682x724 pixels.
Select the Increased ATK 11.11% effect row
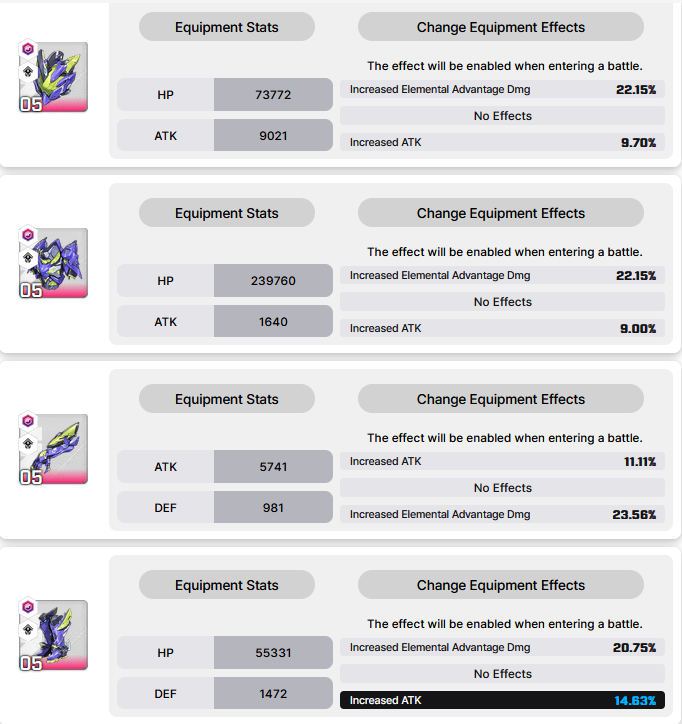tap(502, 461)
